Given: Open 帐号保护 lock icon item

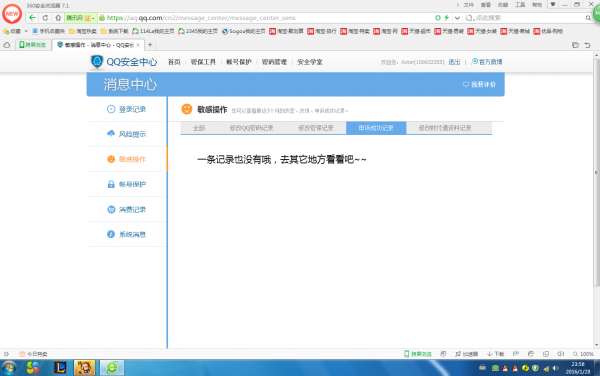Looking at the screenshot, I should pyautogui.click(x=127, y=184).
